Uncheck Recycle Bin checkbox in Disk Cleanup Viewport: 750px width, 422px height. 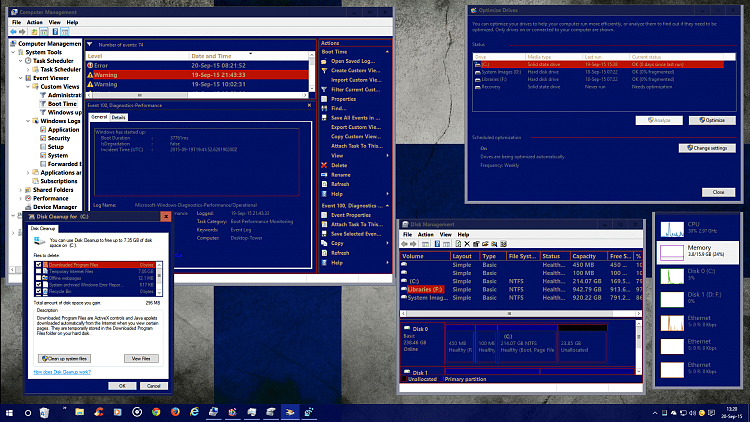coord(39,291)
